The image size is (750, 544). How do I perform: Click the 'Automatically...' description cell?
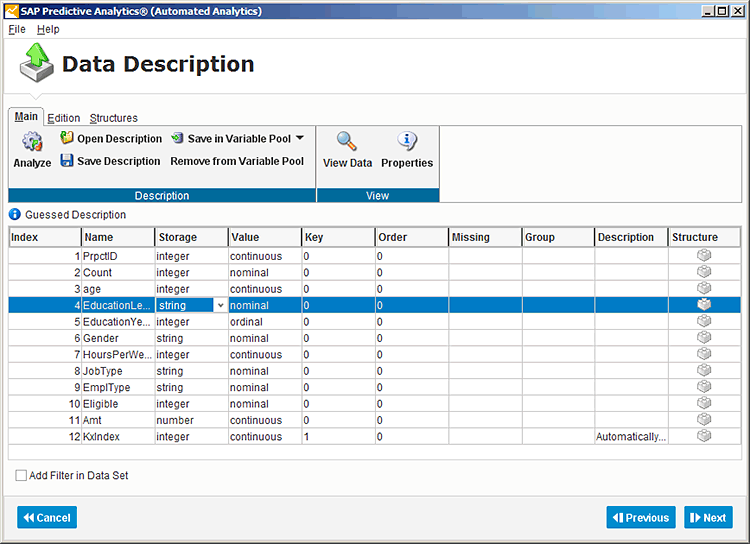point(631,436)
